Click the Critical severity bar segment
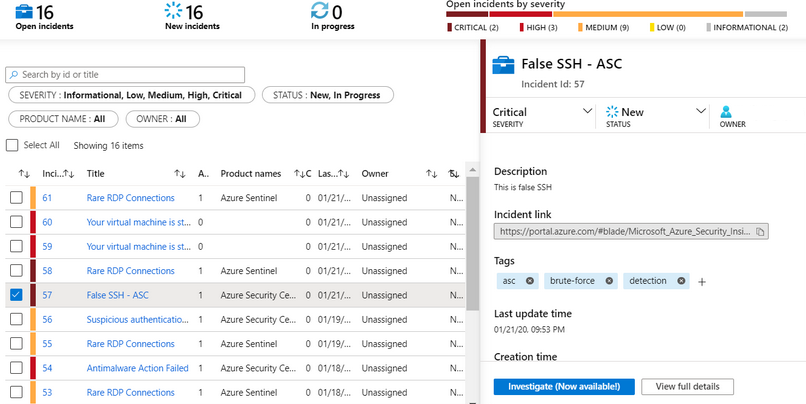Viewport: 806px width, 404px height. pos(467,14)
